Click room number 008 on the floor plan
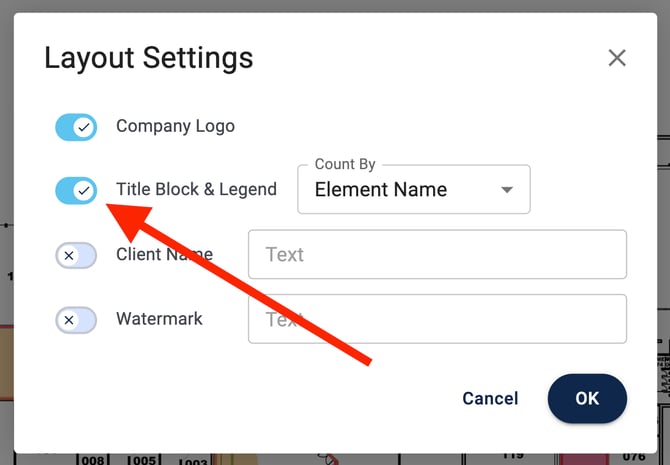This screenshot has width=670, height=465. [92, 461]
